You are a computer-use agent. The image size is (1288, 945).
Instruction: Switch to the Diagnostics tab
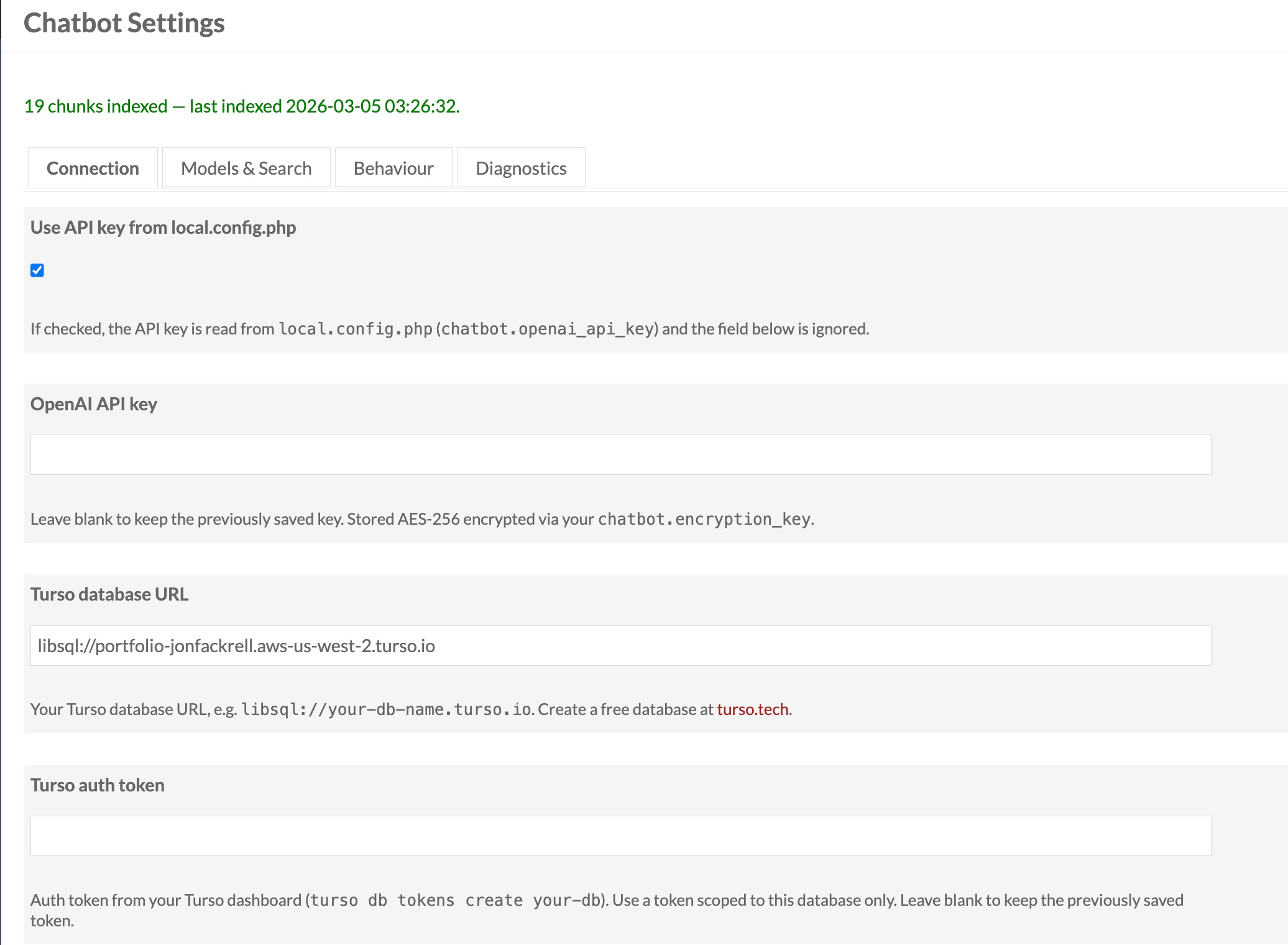pos(521,168)
